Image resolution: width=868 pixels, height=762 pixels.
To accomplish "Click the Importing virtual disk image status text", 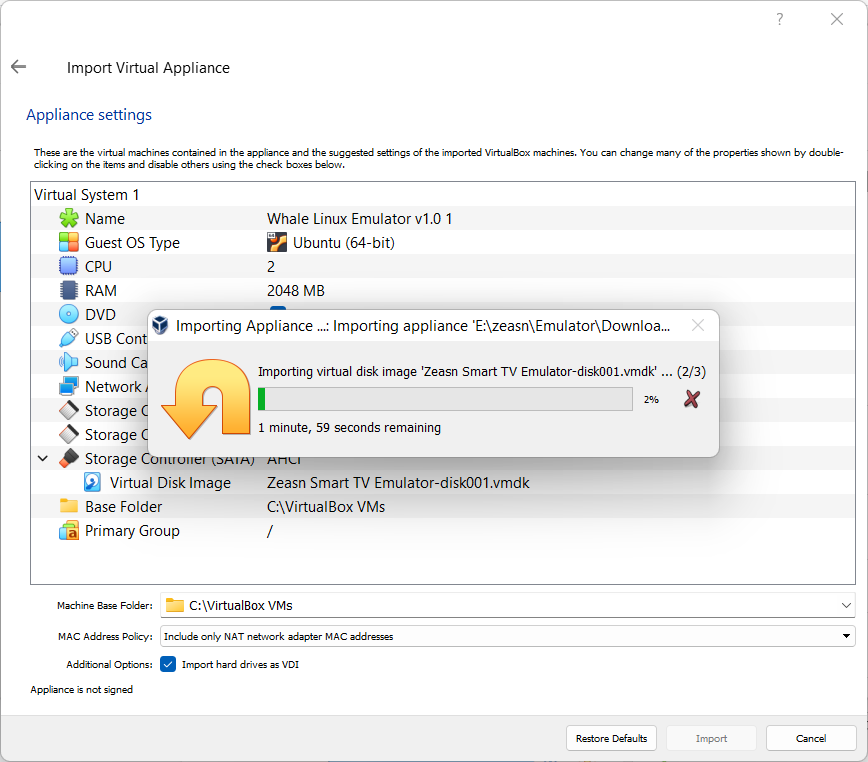I will (x=482, y=371).
